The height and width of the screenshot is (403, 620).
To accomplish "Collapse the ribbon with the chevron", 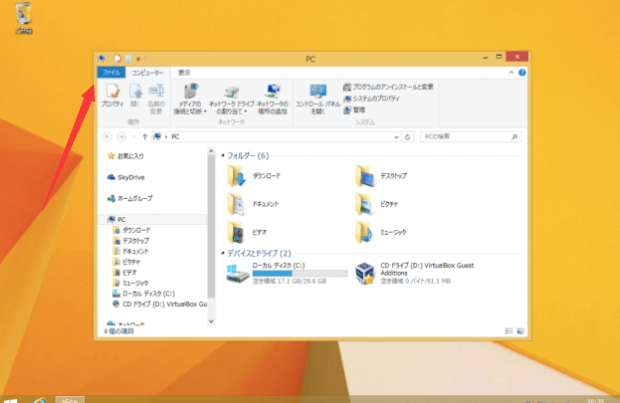I will click(511, 72).
